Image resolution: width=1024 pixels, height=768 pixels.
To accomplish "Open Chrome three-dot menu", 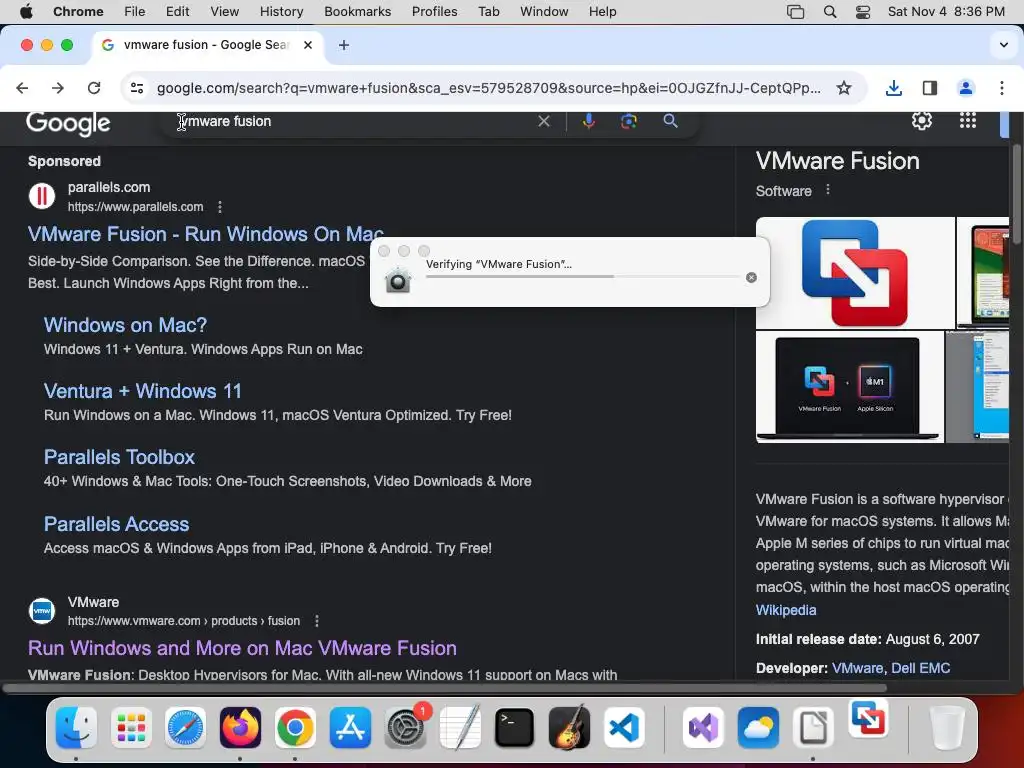I will (x=1002, y=88).
